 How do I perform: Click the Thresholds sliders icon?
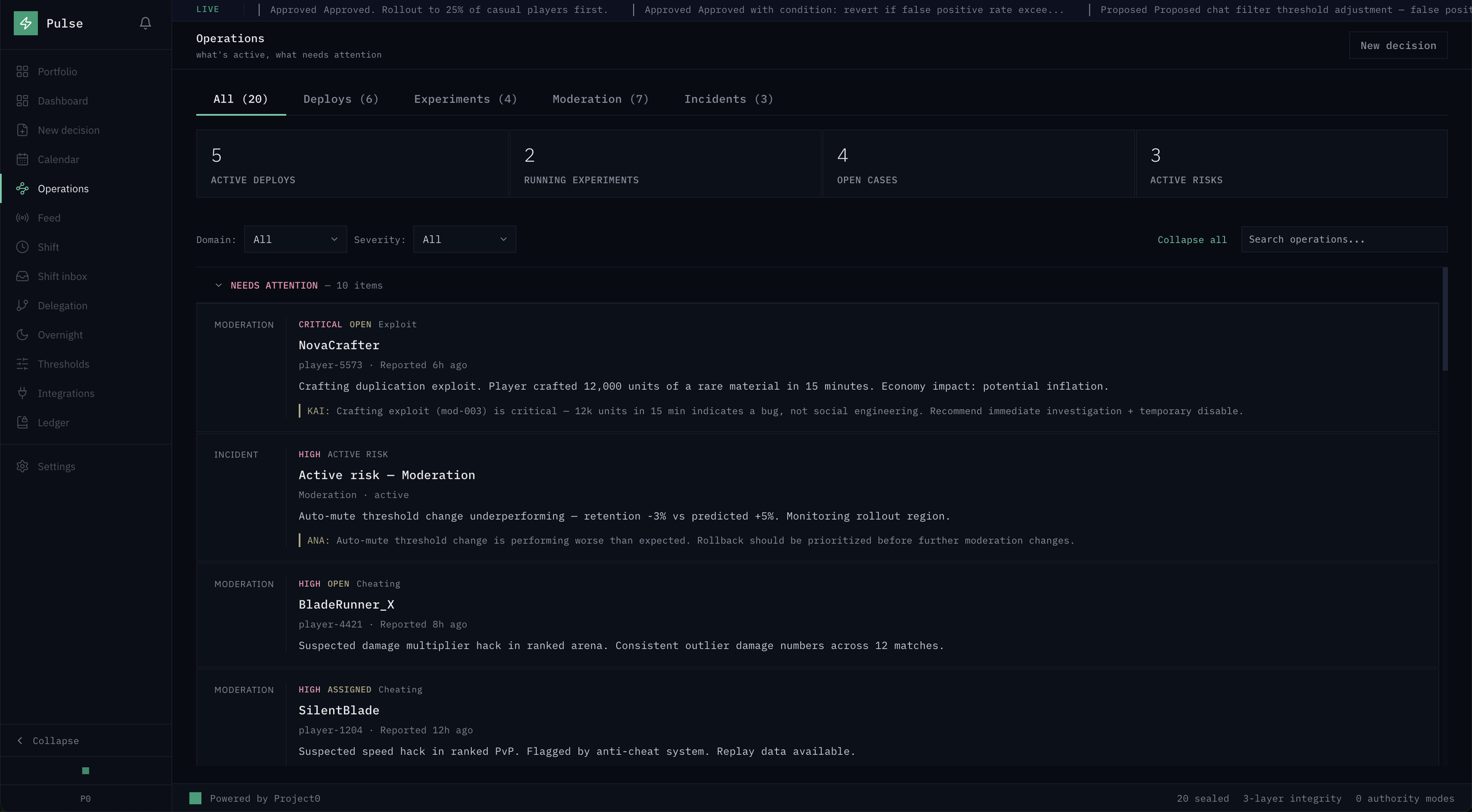(x=23, y=364)
